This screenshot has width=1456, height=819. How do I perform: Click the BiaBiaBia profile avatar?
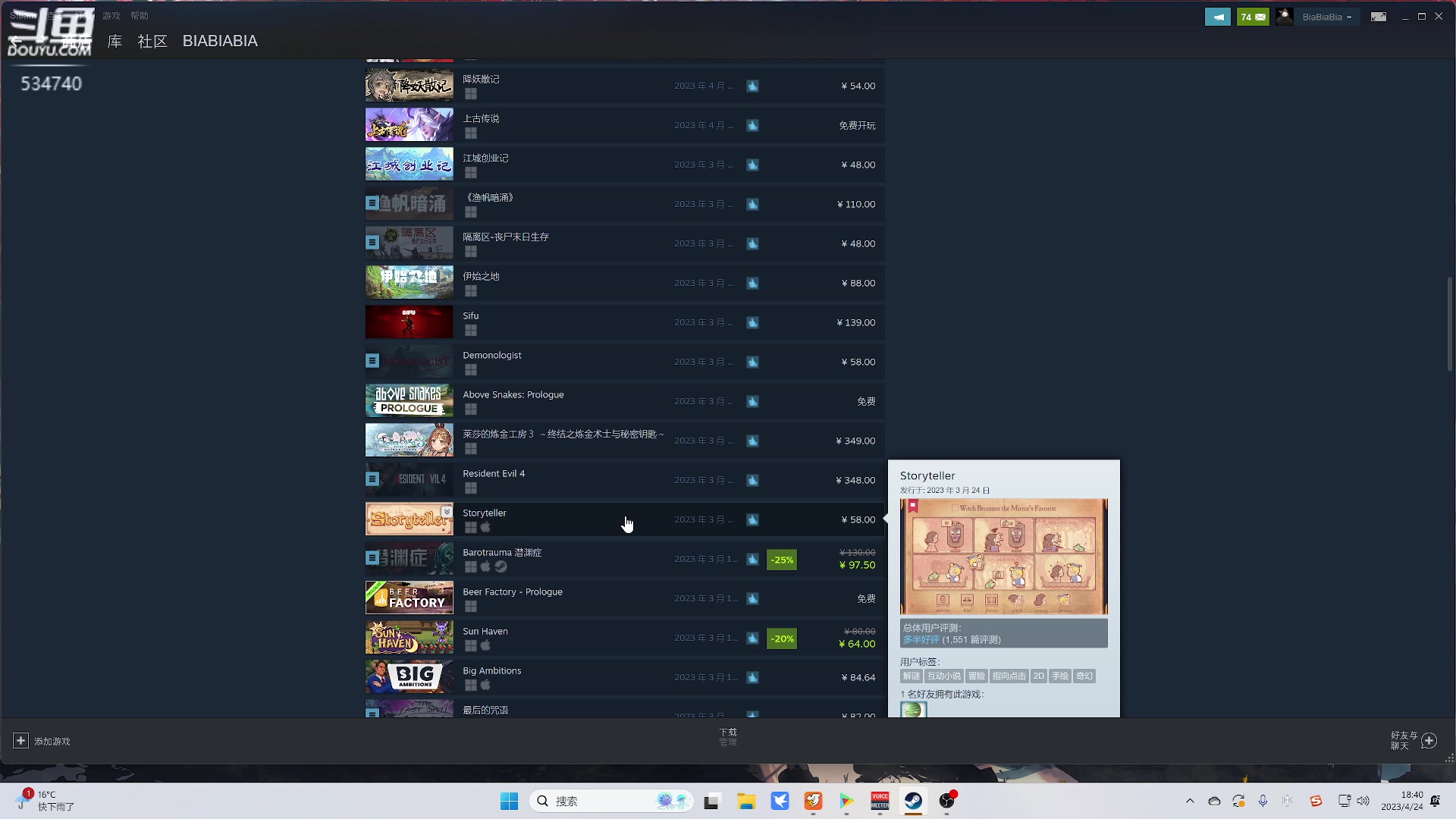(1285, 17)
